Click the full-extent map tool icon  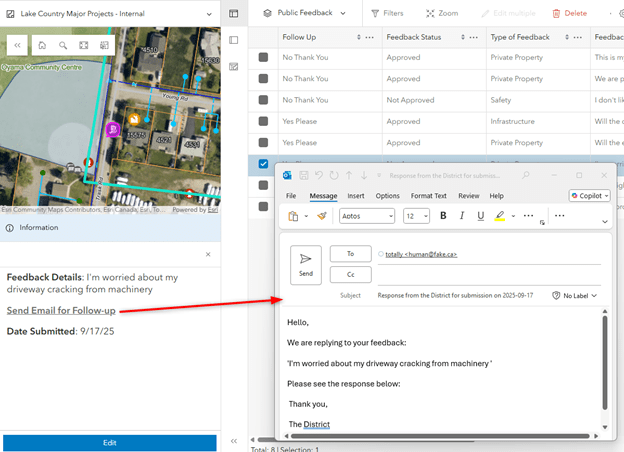click(x=84, y=45)
